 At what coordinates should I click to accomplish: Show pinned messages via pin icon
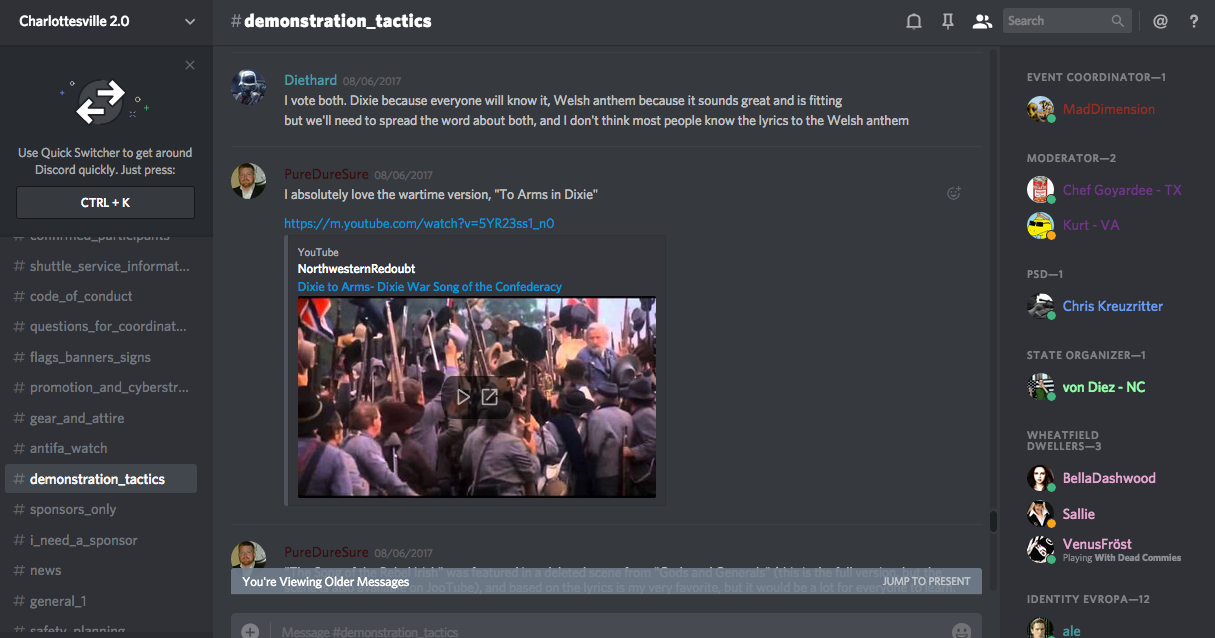(947, 21)
